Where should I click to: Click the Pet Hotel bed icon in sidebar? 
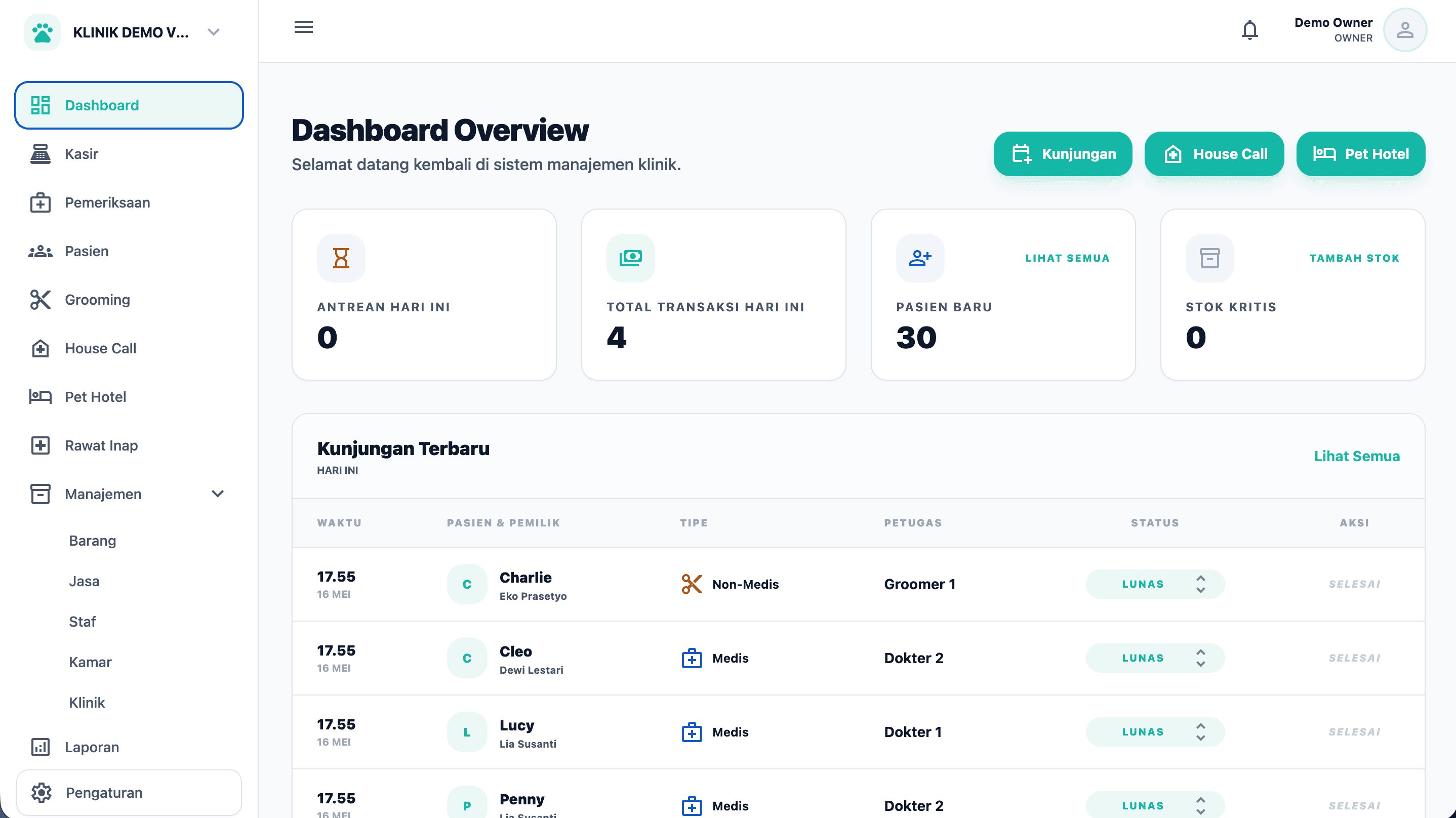[40, 397]
